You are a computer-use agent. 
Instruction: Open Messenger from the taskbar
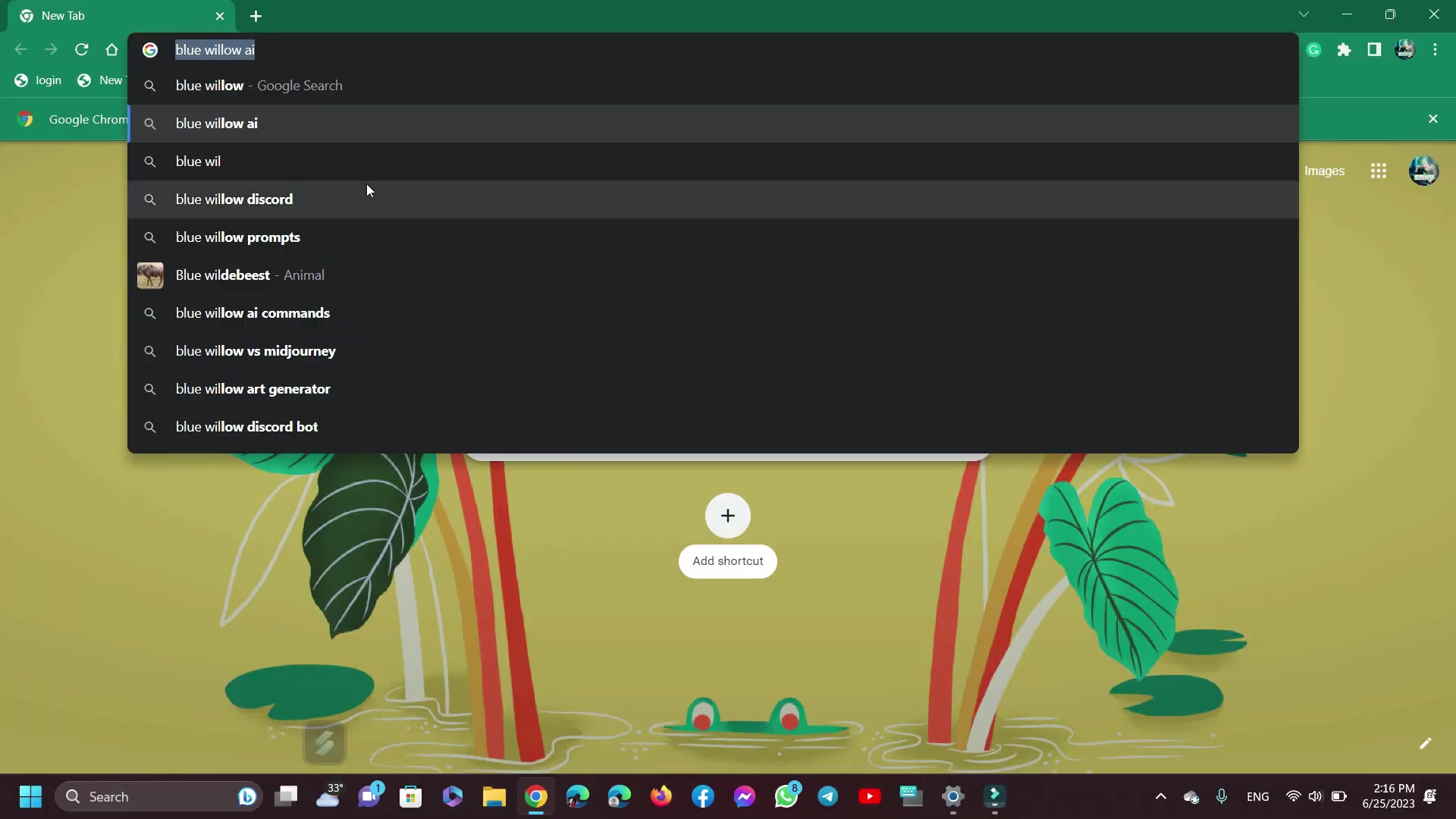coord(745,796)
